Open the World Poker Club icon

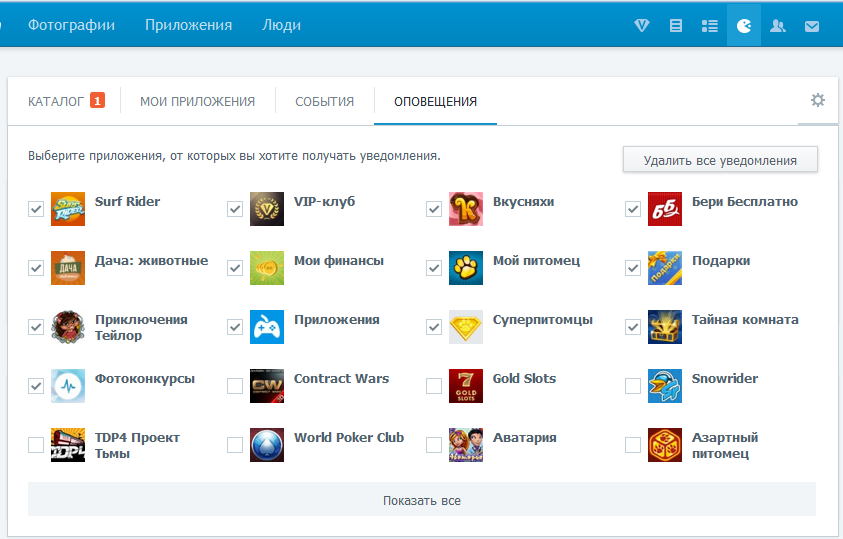click(267, 445)
